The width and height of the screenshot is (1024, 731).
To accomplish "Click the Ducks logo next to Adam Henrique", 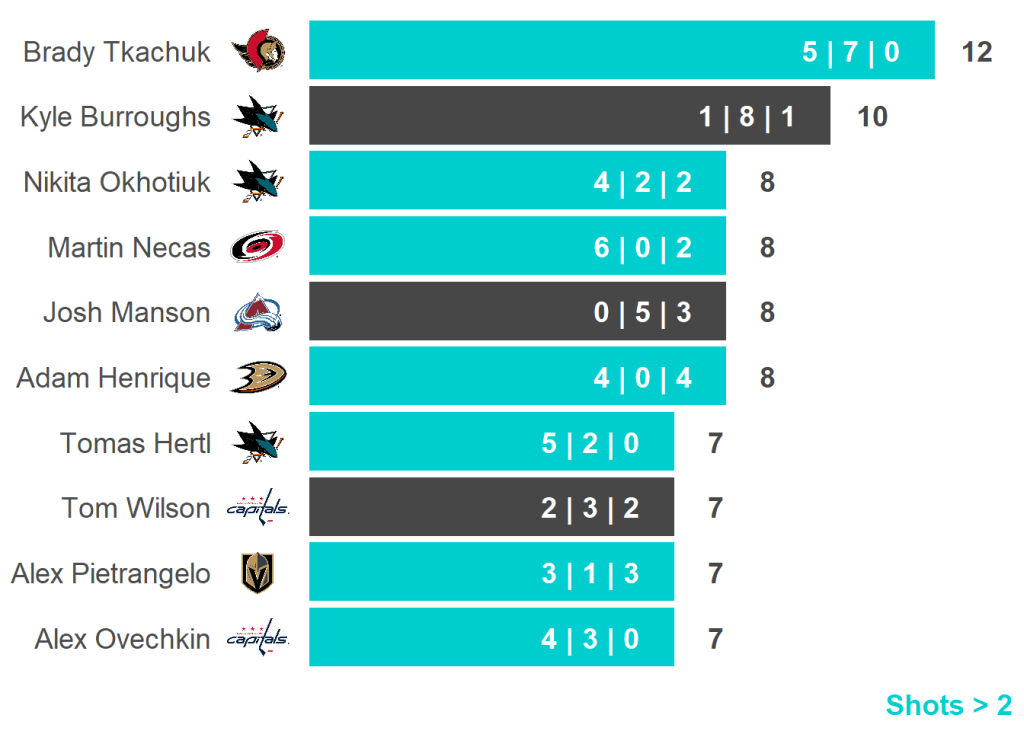I will [258, 378].
